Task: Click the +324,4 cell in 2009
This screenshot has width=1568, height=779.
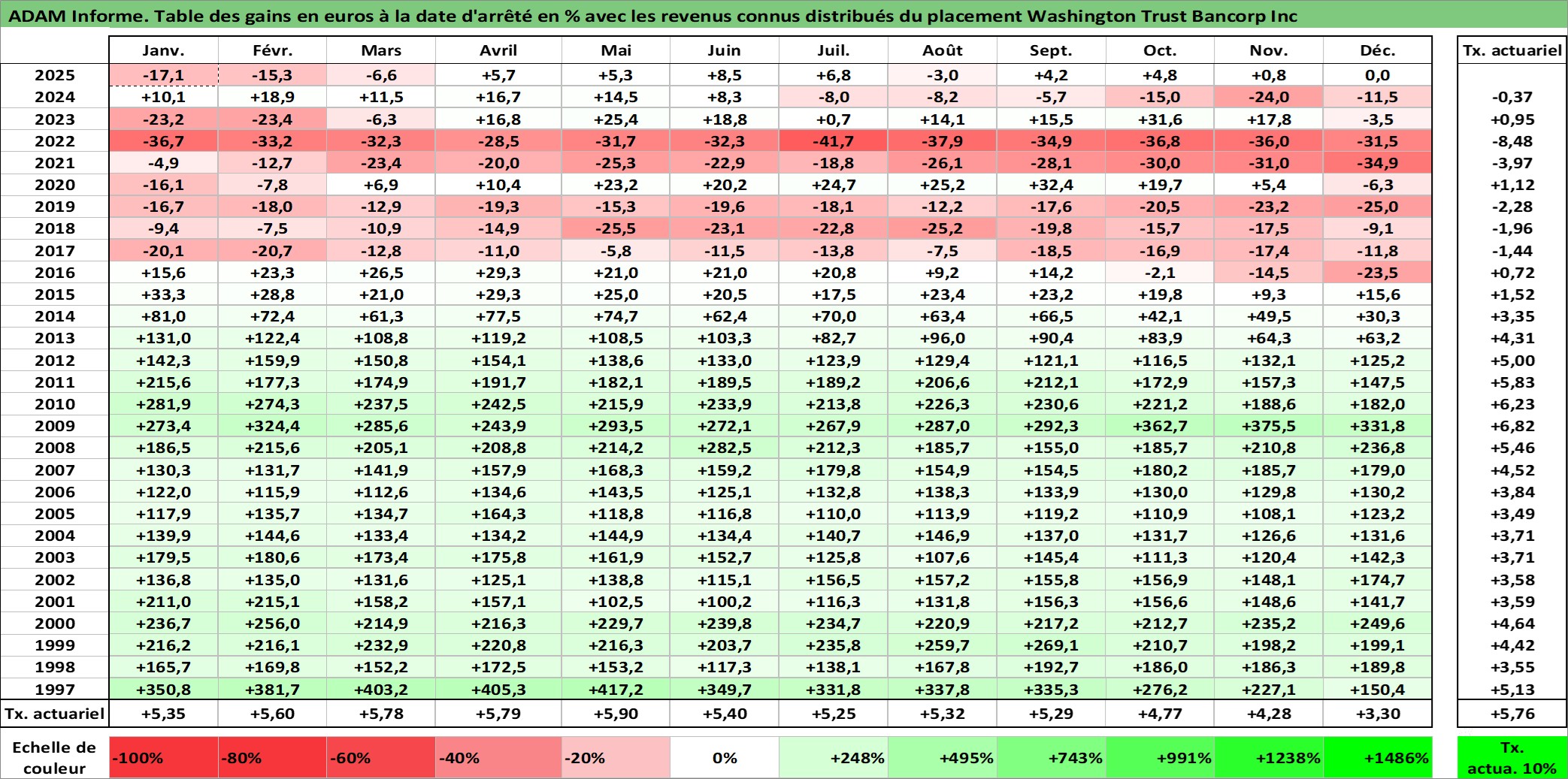Action: [x=272, y=426]
